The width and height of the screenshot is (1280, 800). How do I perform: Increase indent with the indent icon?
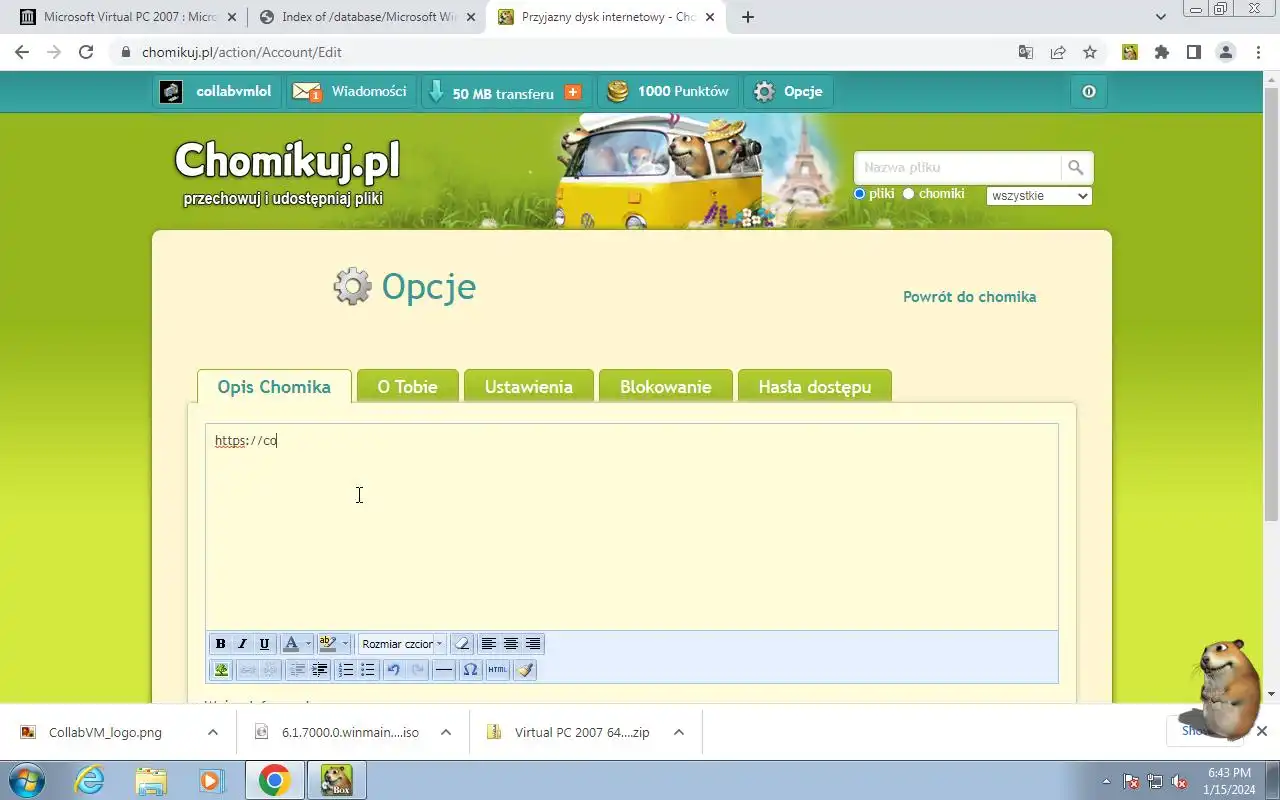click(x=320, y=670)
